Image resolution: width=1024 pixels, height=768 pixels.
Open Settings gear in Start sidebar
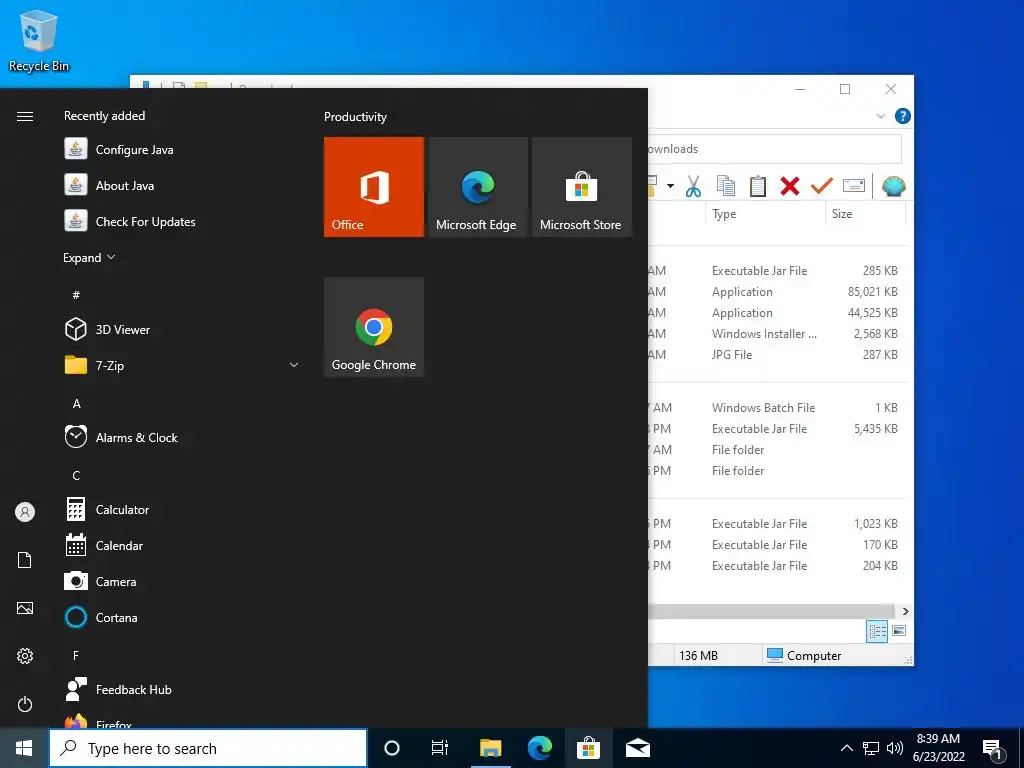[x=25, y=656]
